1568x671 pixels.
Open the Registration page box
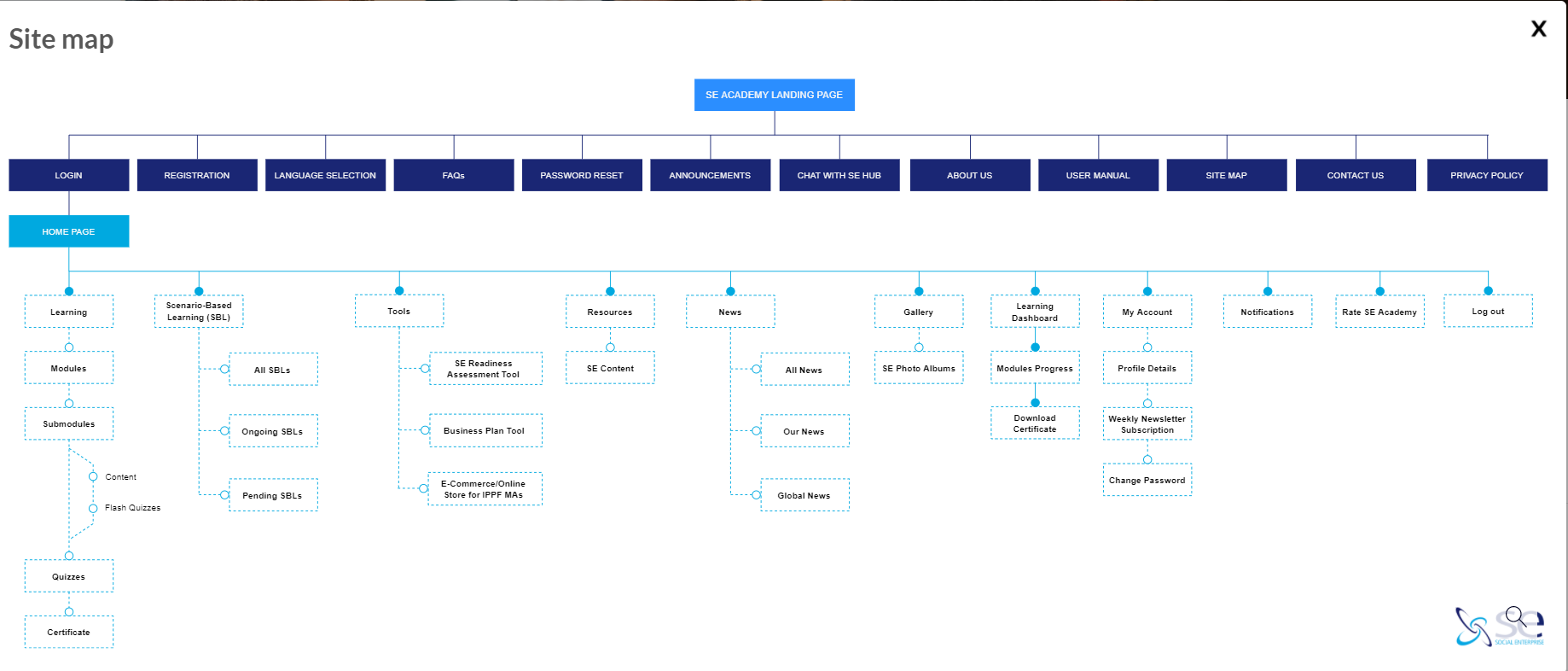point(197,175)
